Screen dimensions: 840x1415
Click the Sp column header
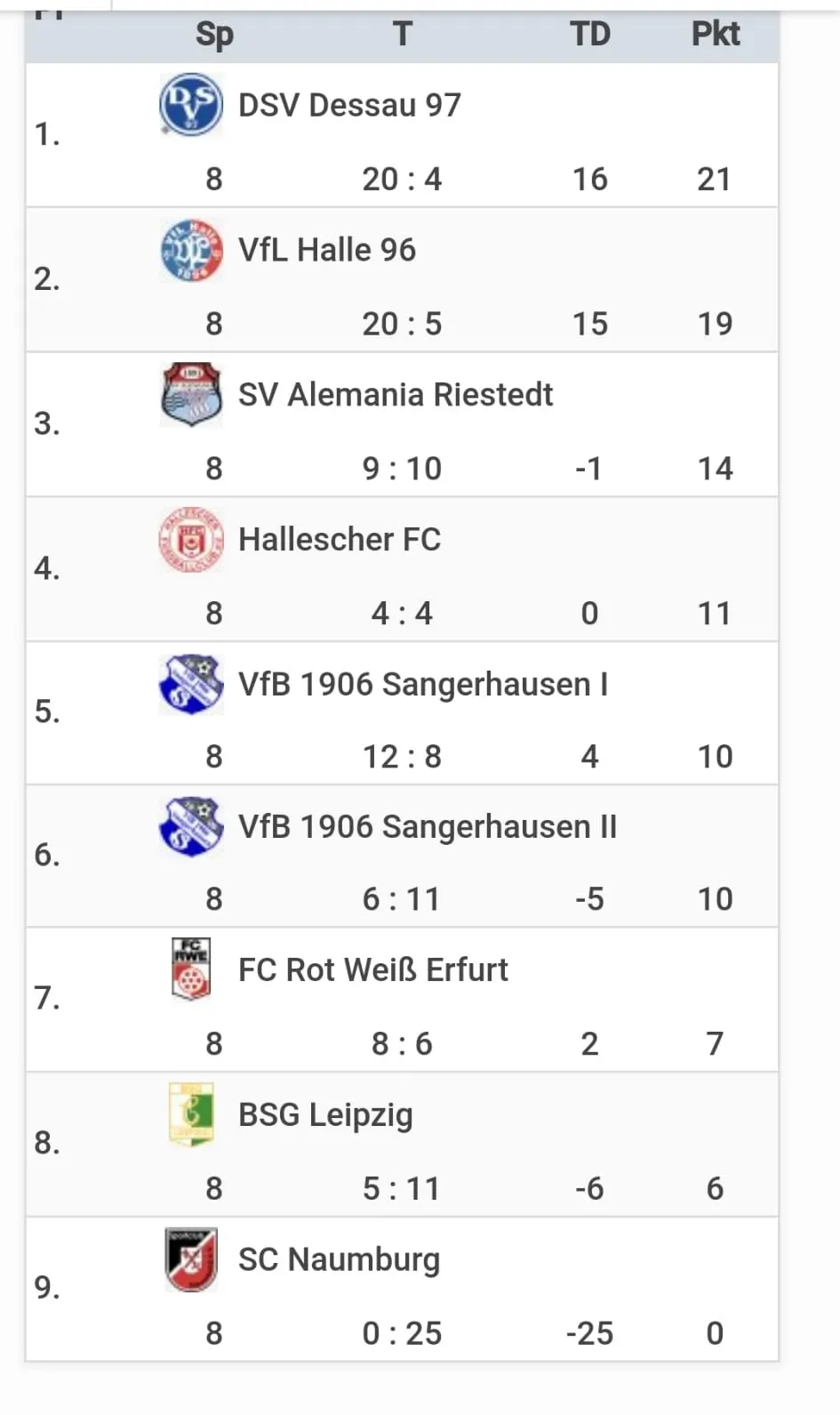click(214, 34)
